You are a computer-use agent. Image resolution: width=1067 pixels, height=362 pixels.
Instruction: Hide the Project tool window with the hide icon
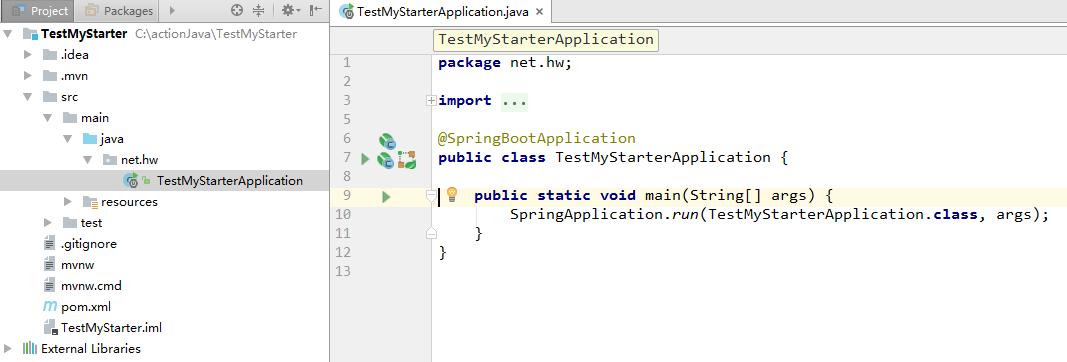(x=316, y=11)
